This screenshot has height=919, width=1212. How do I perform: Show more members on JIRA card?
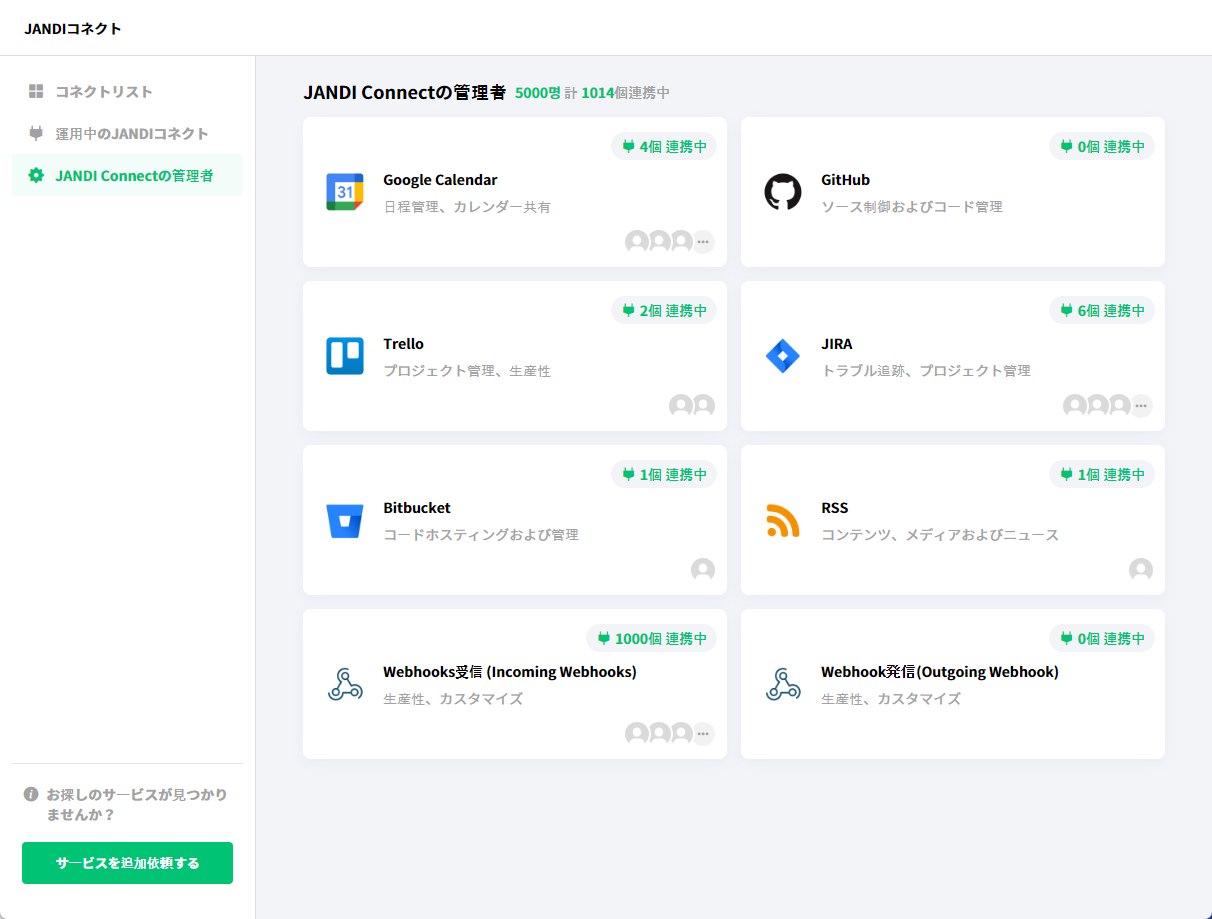pos(1141,406)
